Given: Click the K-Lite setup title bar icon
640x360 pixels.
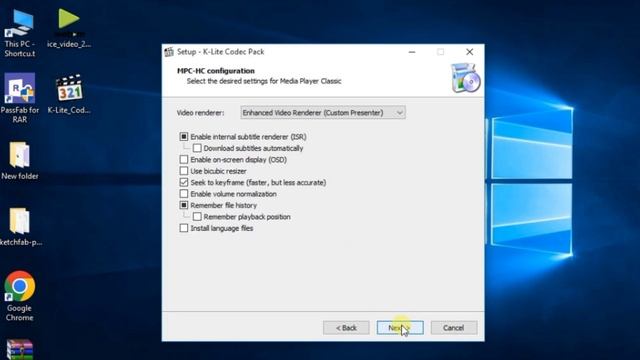Looking at the screenshot, I should (169, 52).
